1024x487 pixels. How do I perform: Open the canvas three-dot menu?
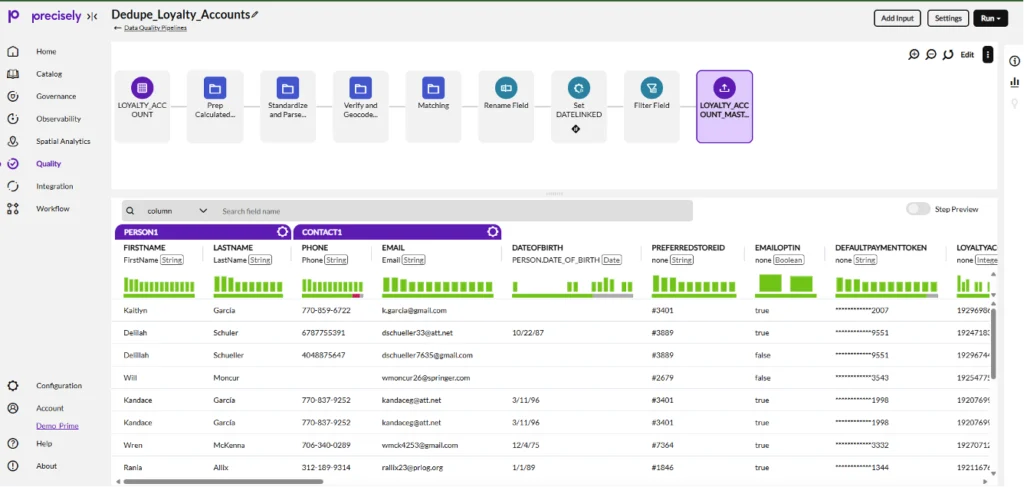pos(987,55)
